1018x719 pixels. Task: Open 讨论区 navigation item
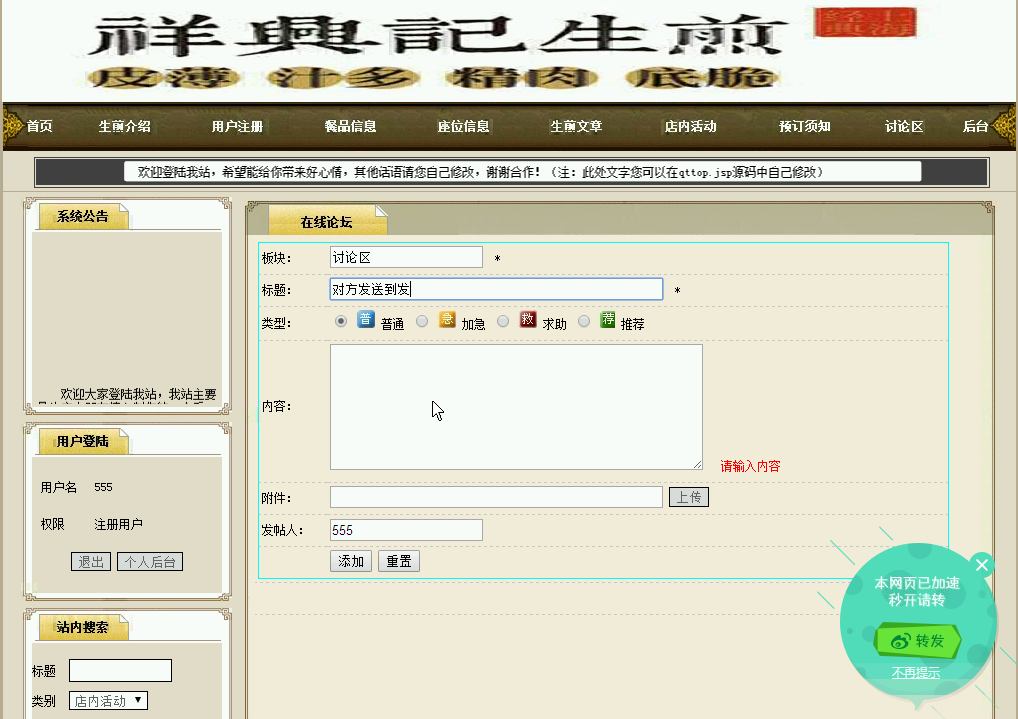(x=904, y=126)
